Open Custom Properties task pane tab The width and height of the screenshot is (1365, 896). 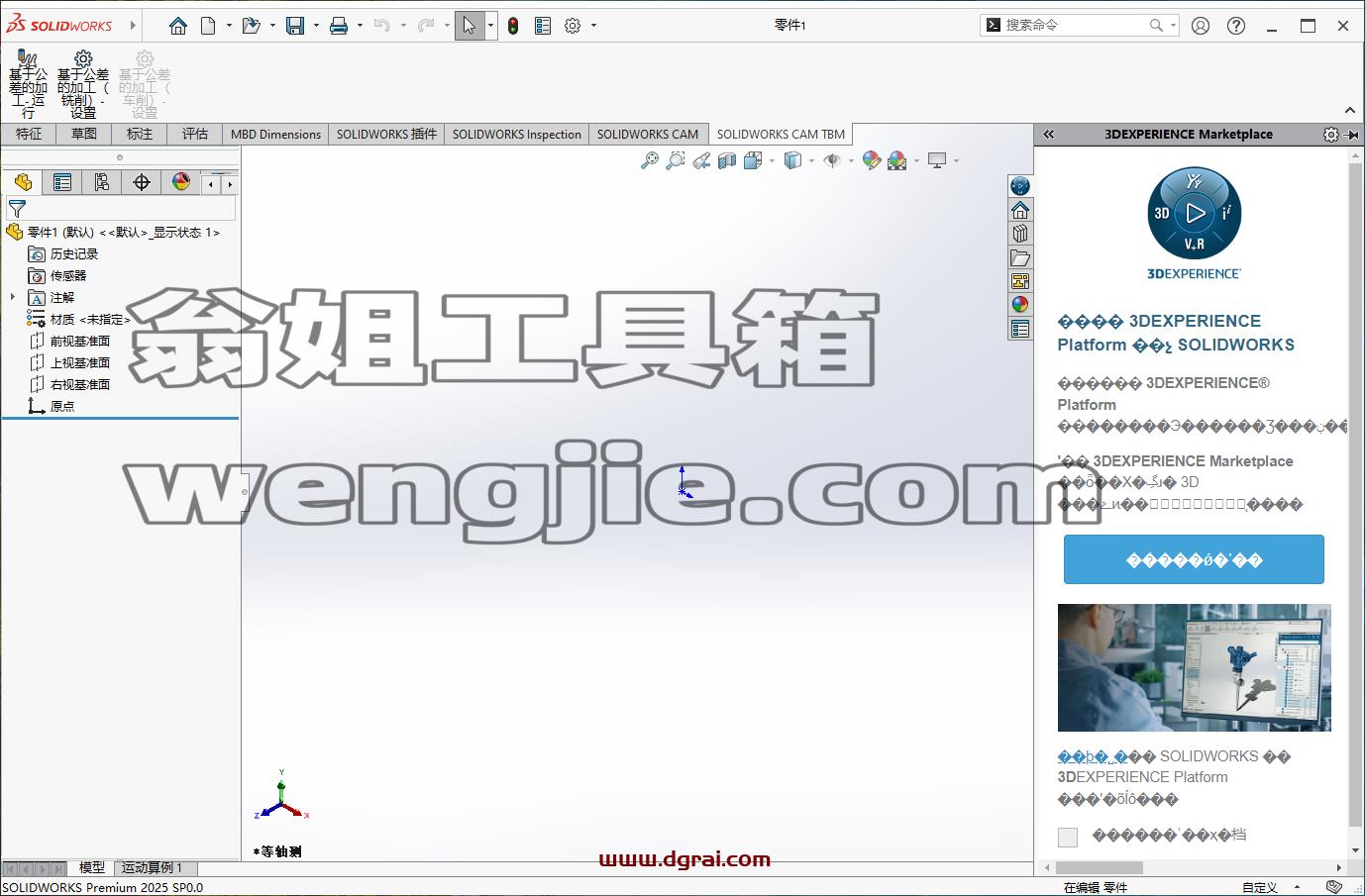[1020, 329]
